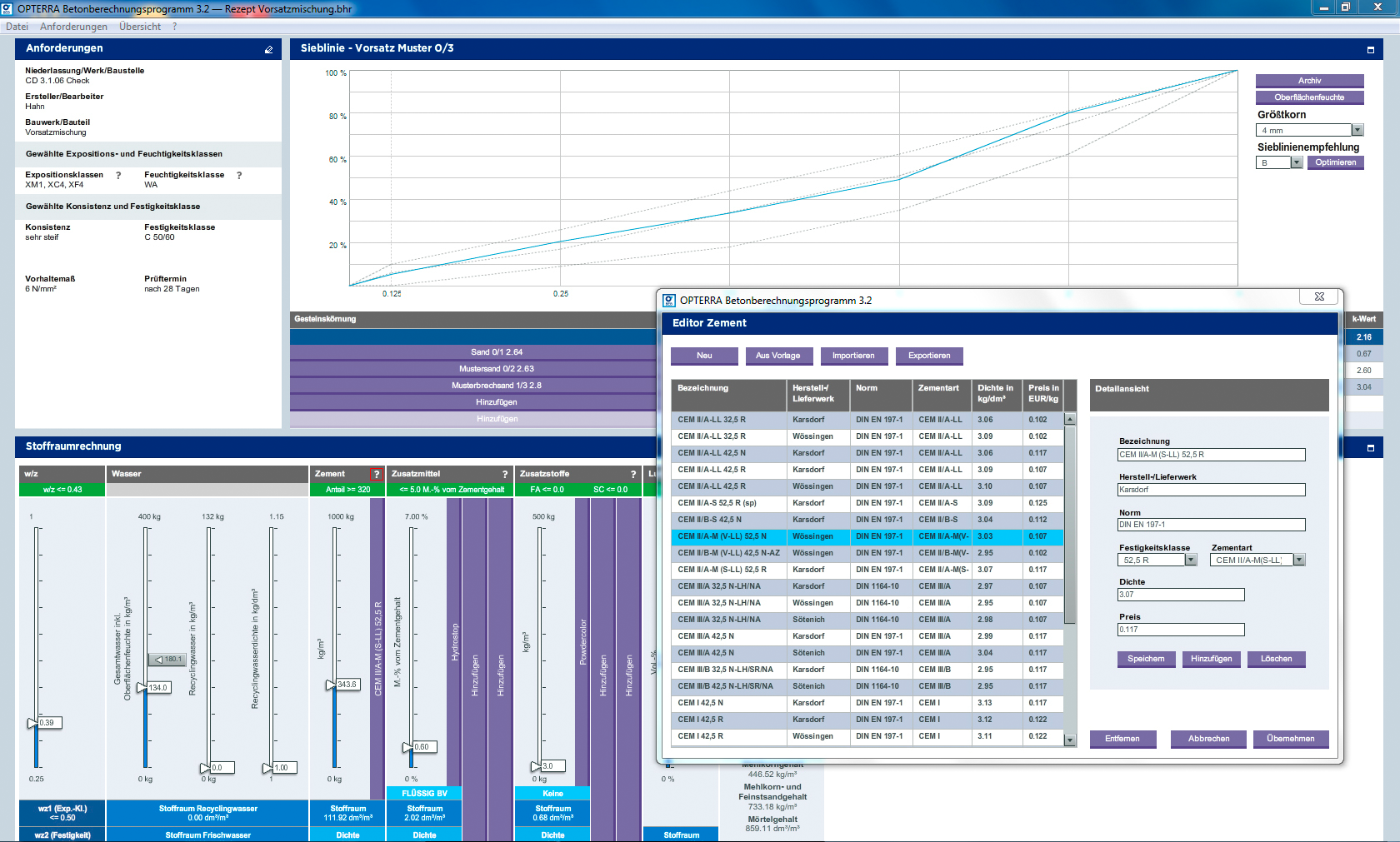The image size is (1400, 842).
Task: Select row CEM I 42,5 N
Action: tap(867, 703)
